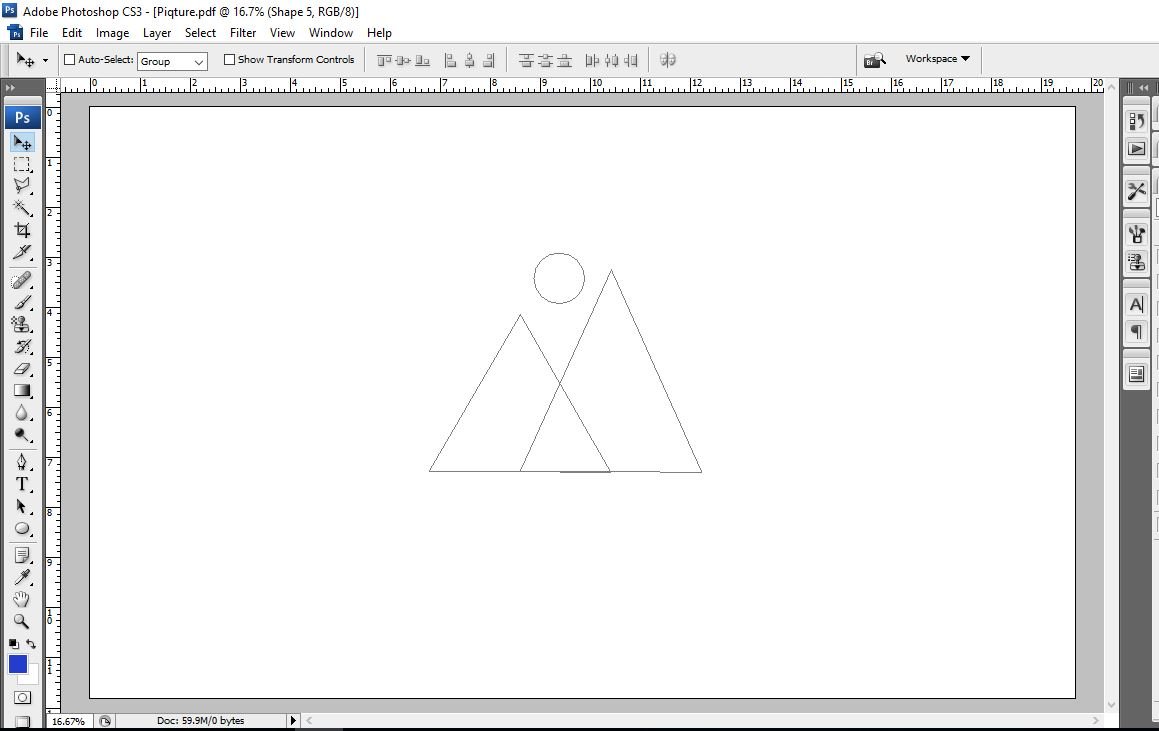The width and height of the screenshot is (1159, 731).
Task: Choose the Eraser tool
Action: point(22,368)
